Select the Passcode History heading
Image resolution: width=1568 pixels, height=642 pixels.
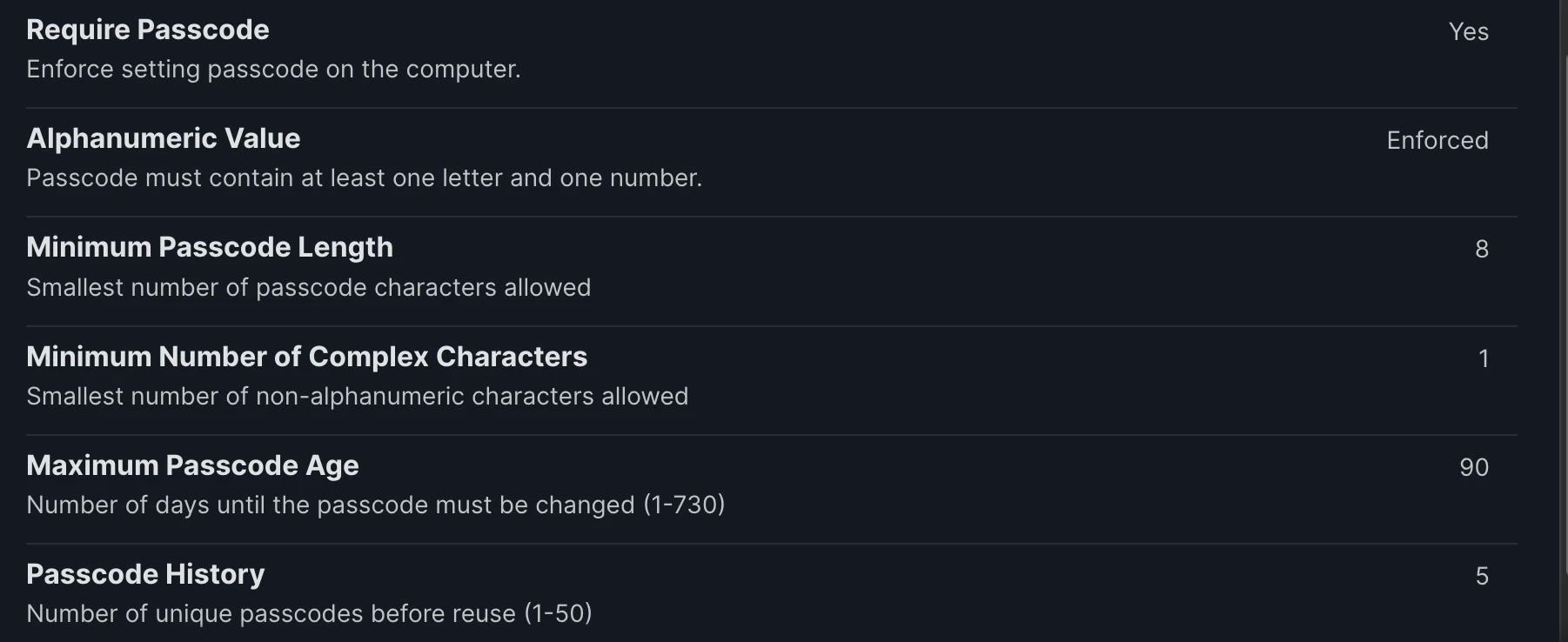click(145, 574)
